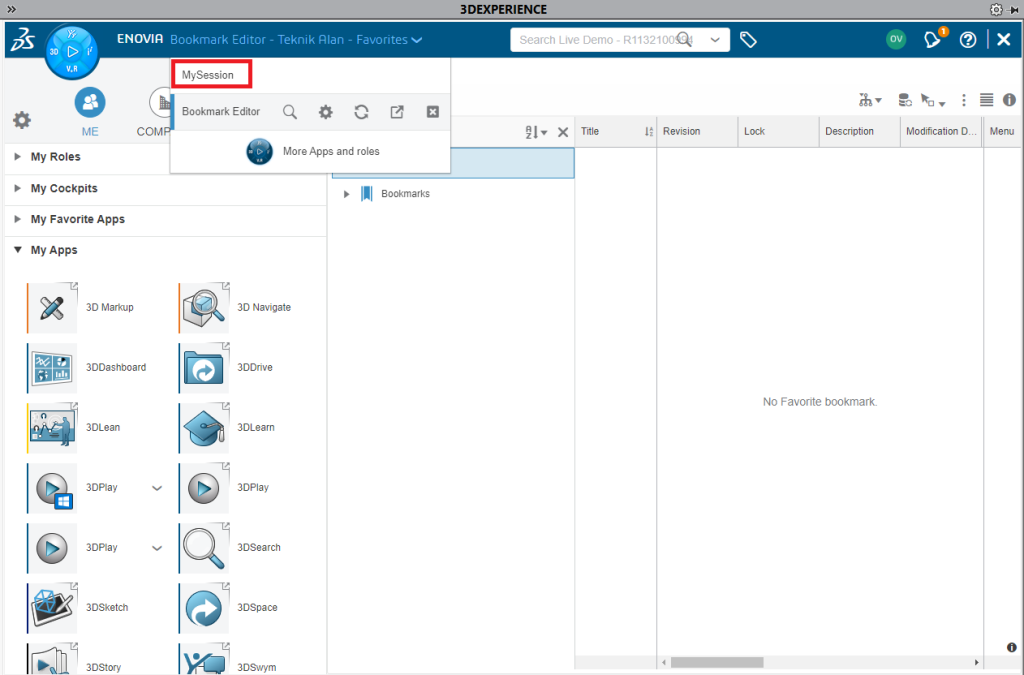The width and height of the screenshot is (1024, 675).
Task: Open the search box dropdown arrow
Action: tap(715, 40)
